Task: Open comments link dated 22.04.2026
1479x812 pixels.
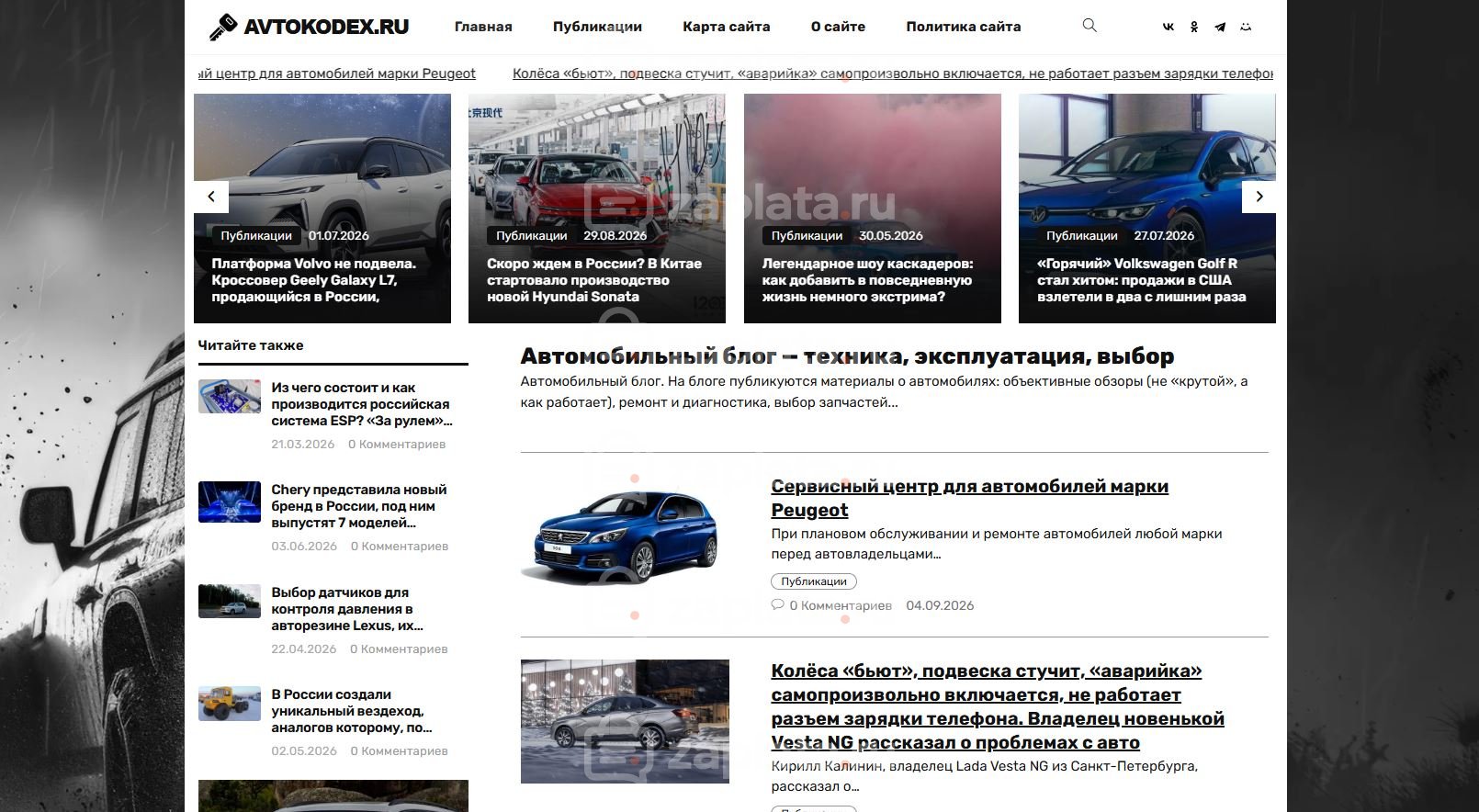Action: point(399,648)
